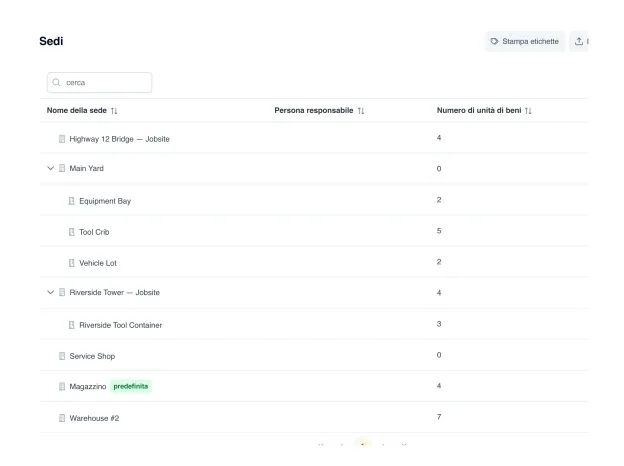
Task: Collapse the Riverside Tower — Jobsite row
Action: [51, 292]
